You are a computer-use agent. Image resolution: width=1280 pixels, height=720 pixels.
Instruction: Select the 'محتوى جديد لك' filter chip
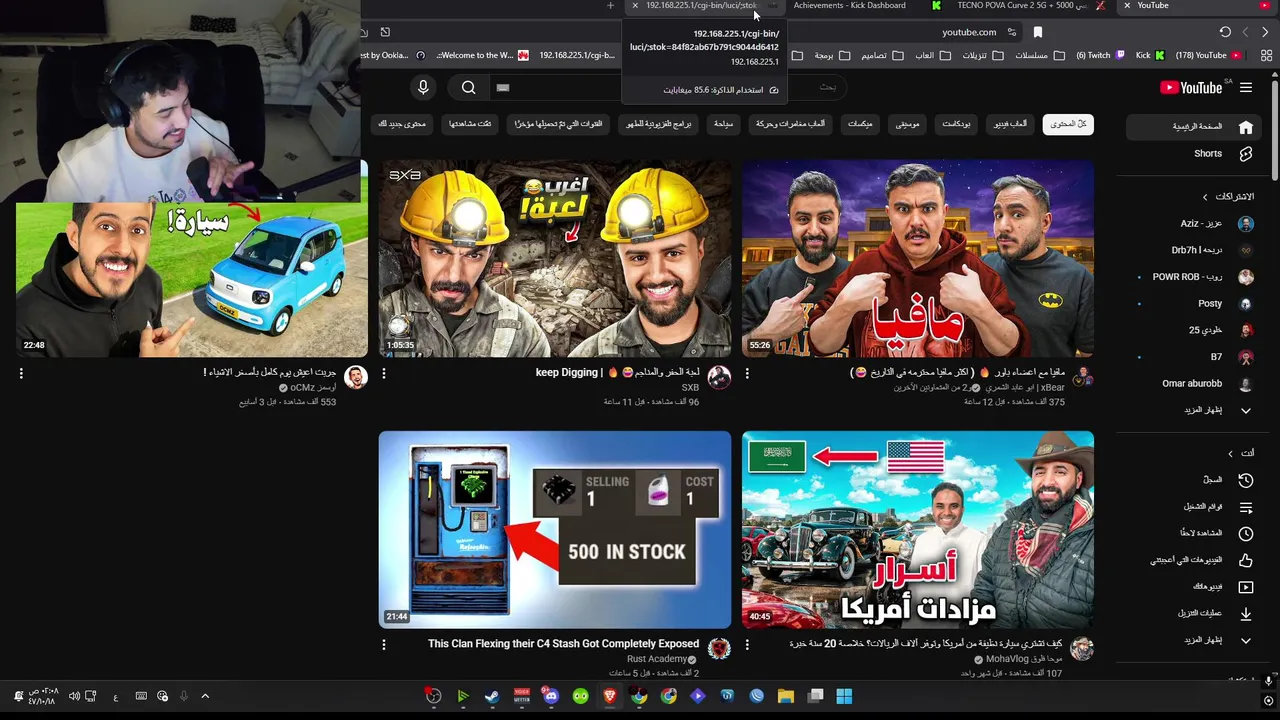point(402,124)
